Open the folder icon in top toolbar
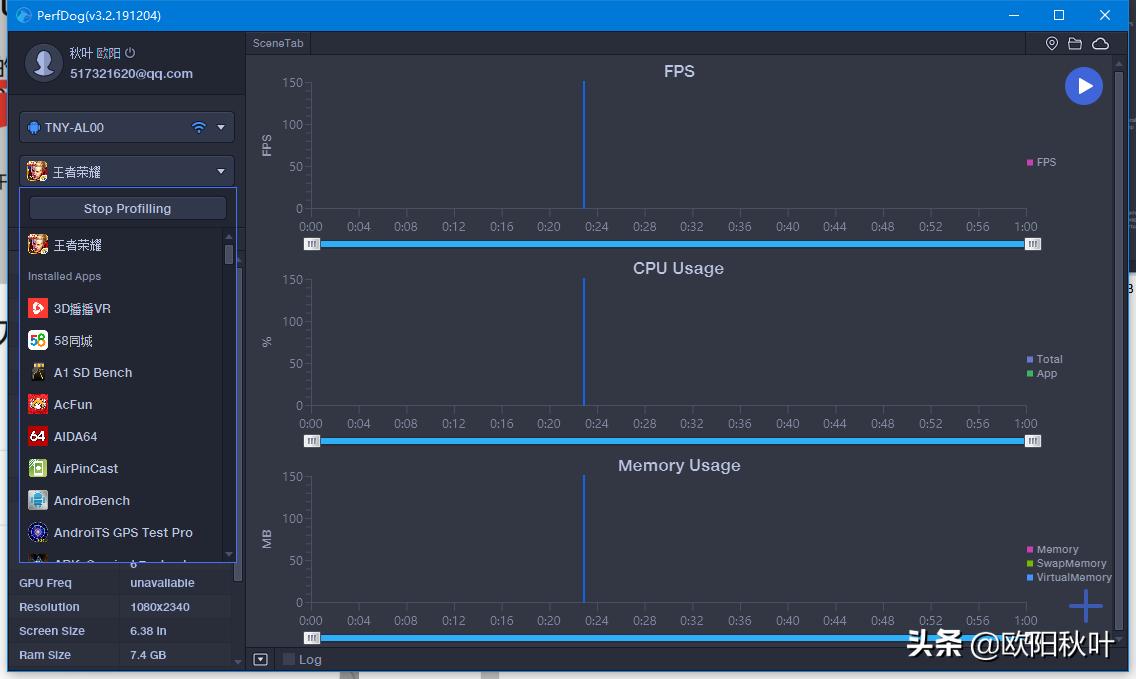 click(1075, 43)
